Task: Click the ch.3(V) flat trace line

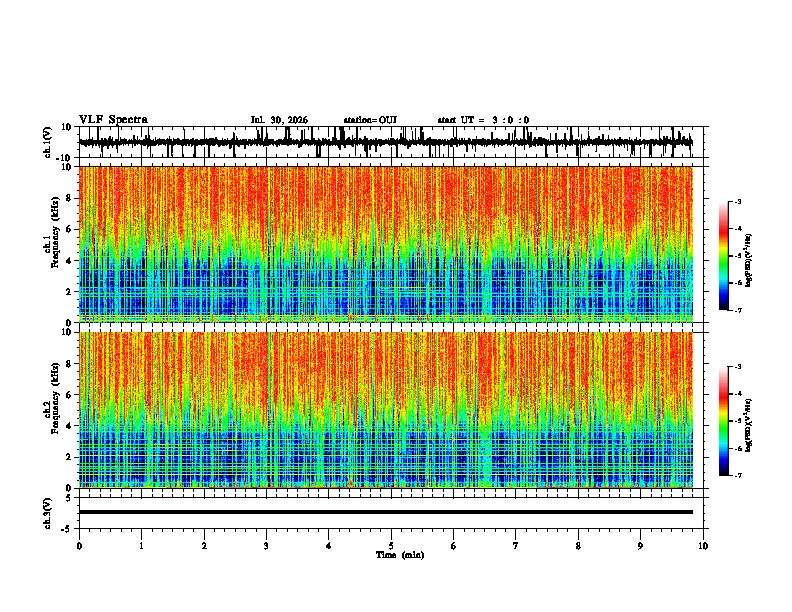Action: pyautogui.click(x=386, y=512)
